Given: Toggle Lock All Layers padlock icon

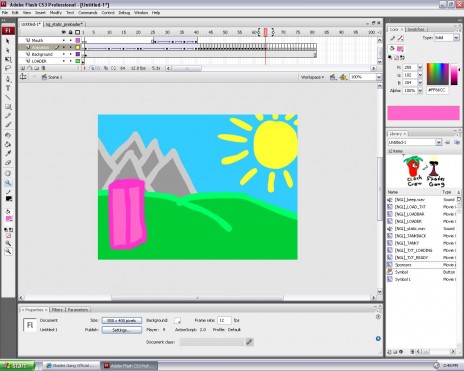Looking at the screenshot, I should [70, 32].
